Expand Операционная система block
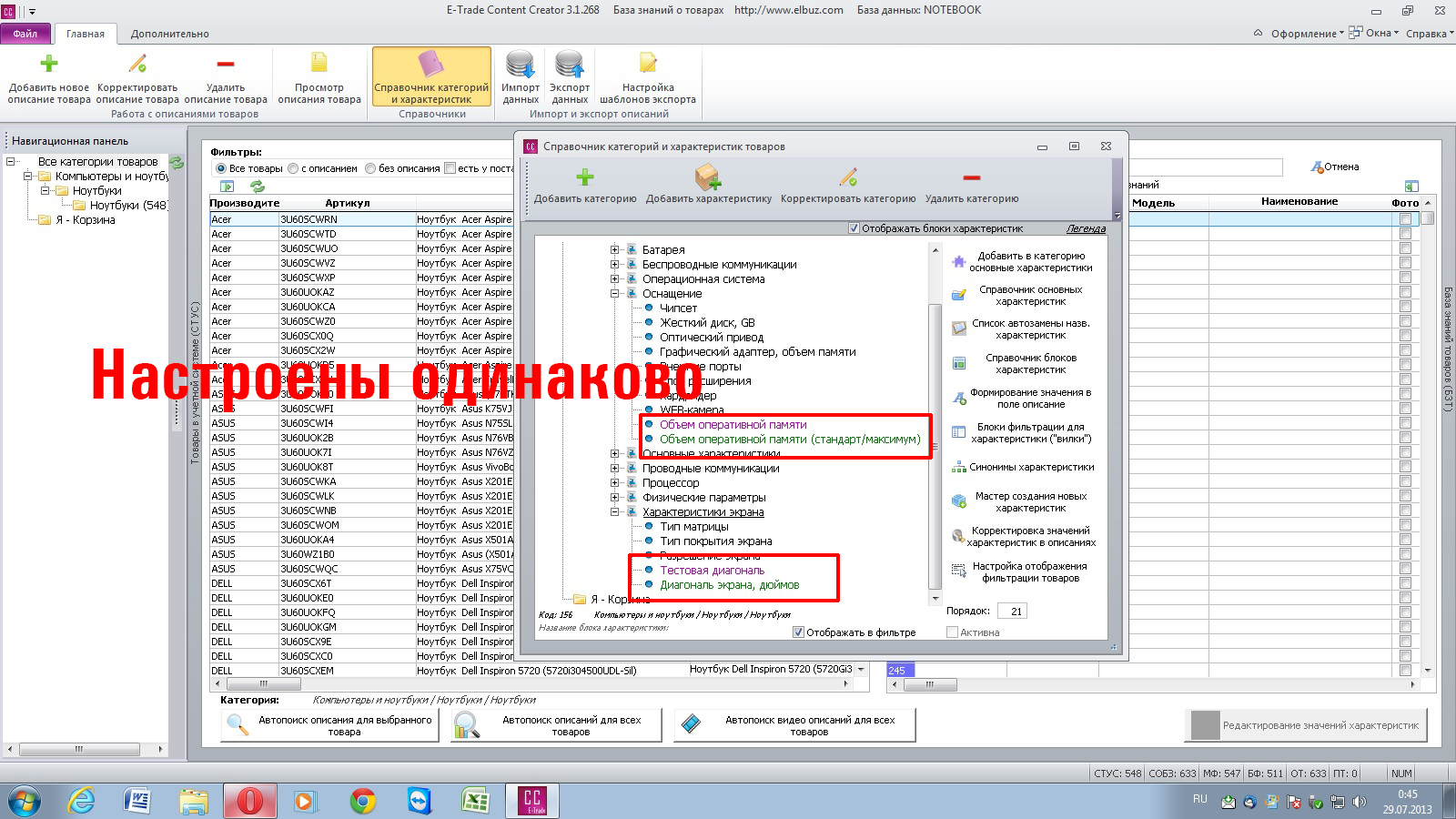 615,279
